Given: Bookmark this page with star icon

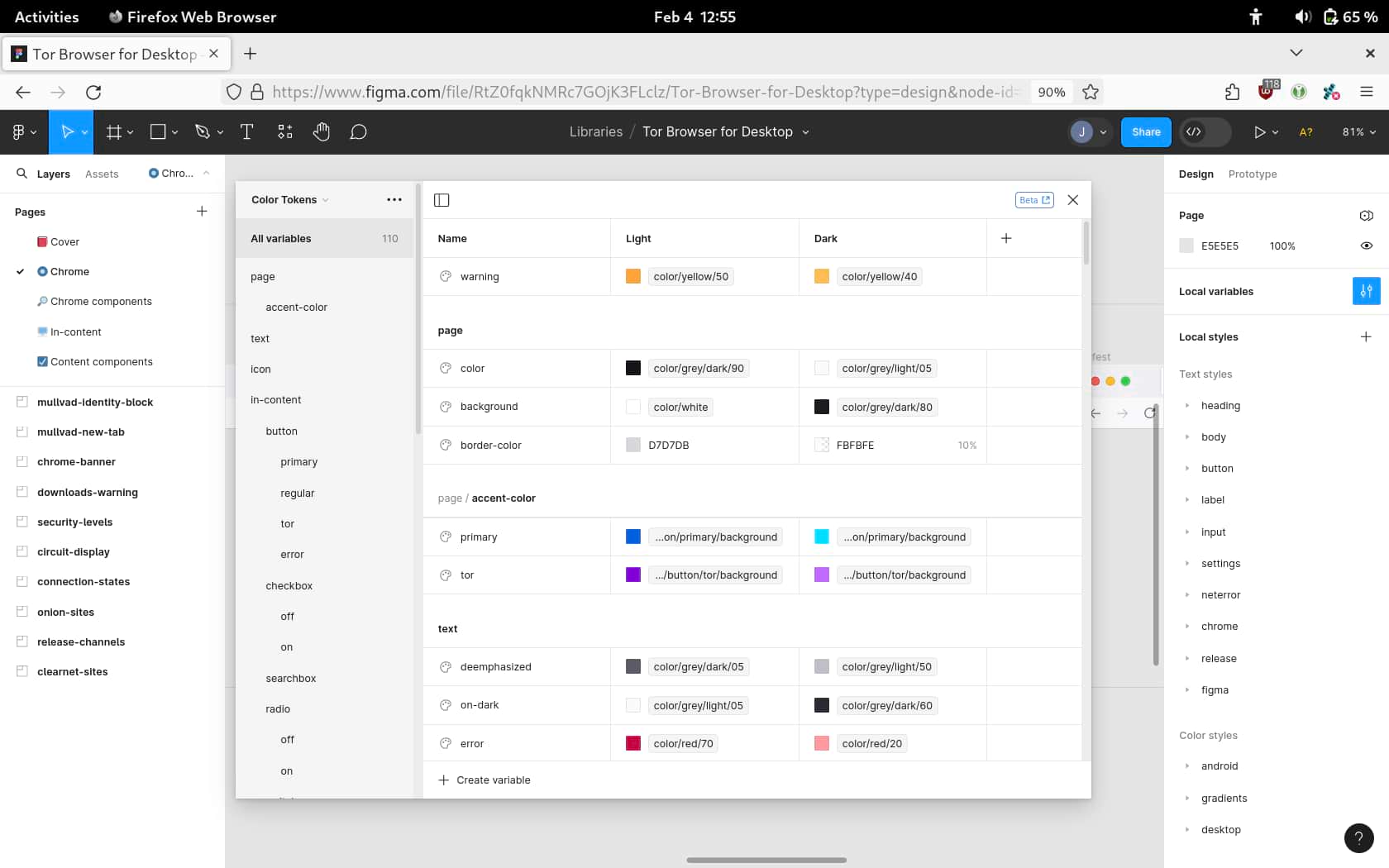Looking at the screenshot, I should point(1091,93).
